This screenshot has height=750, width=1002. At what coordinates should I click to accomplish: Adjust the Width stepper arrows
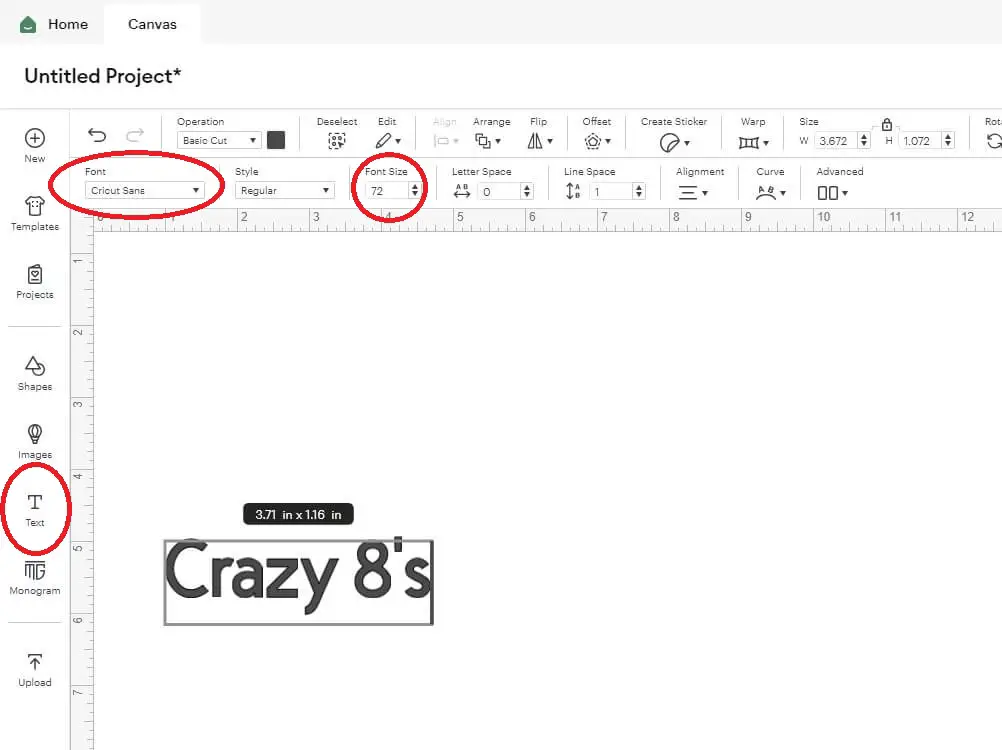[864, 141]
